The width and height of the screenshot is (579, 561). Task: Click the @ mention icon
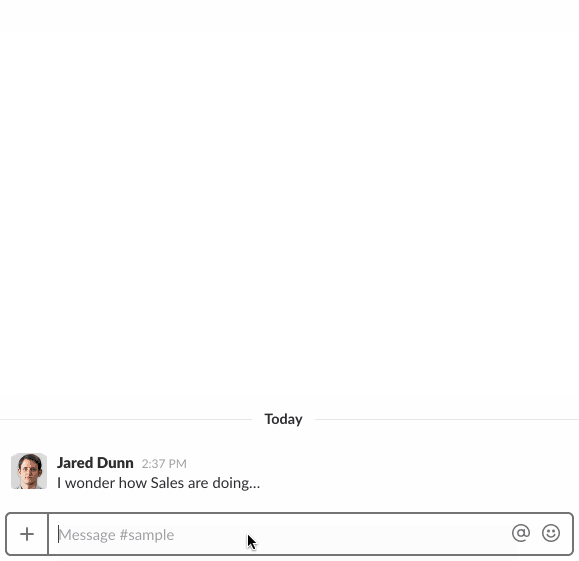coord(521,533)
